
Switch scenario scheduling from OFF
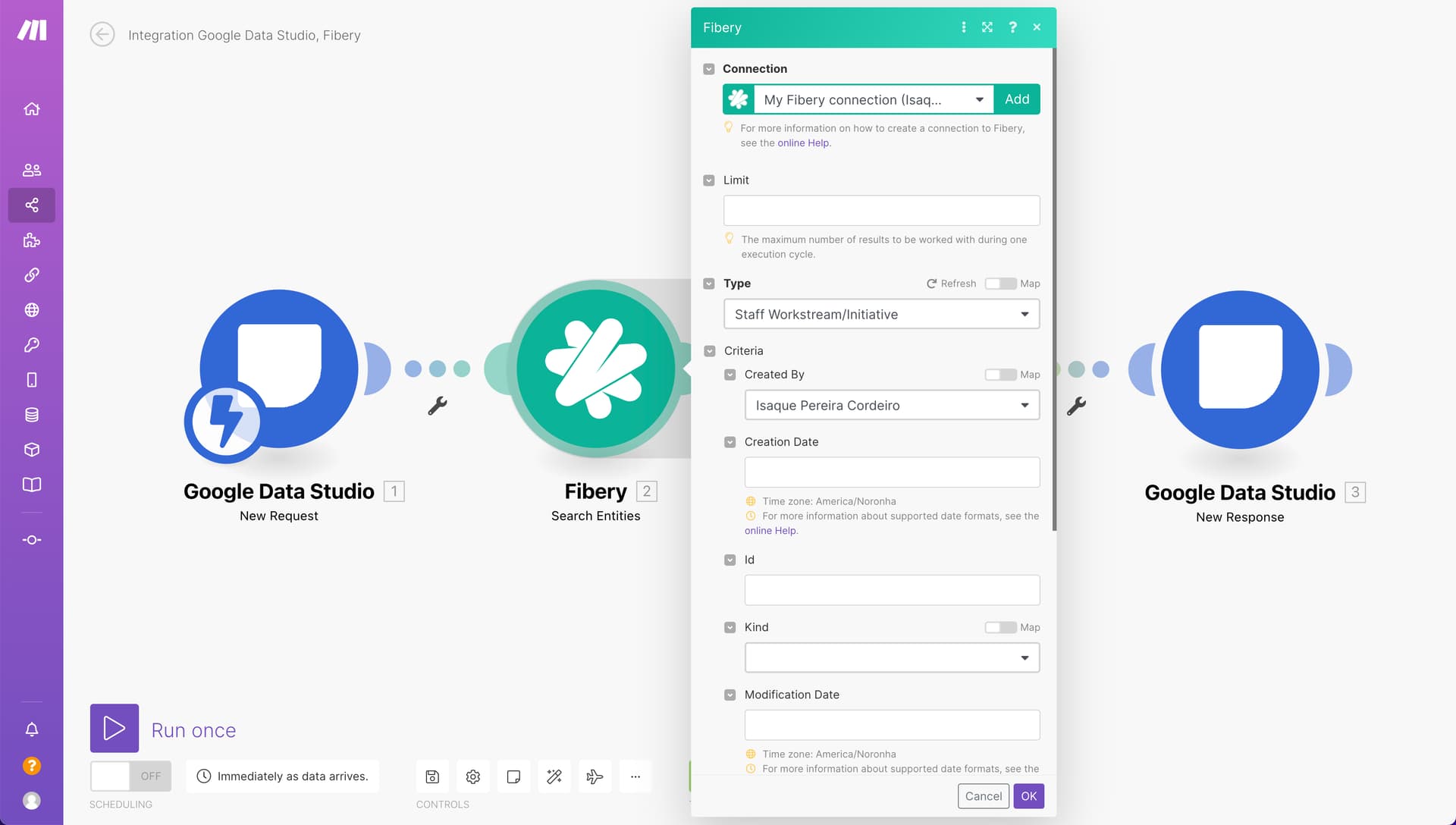coord(130,776)
